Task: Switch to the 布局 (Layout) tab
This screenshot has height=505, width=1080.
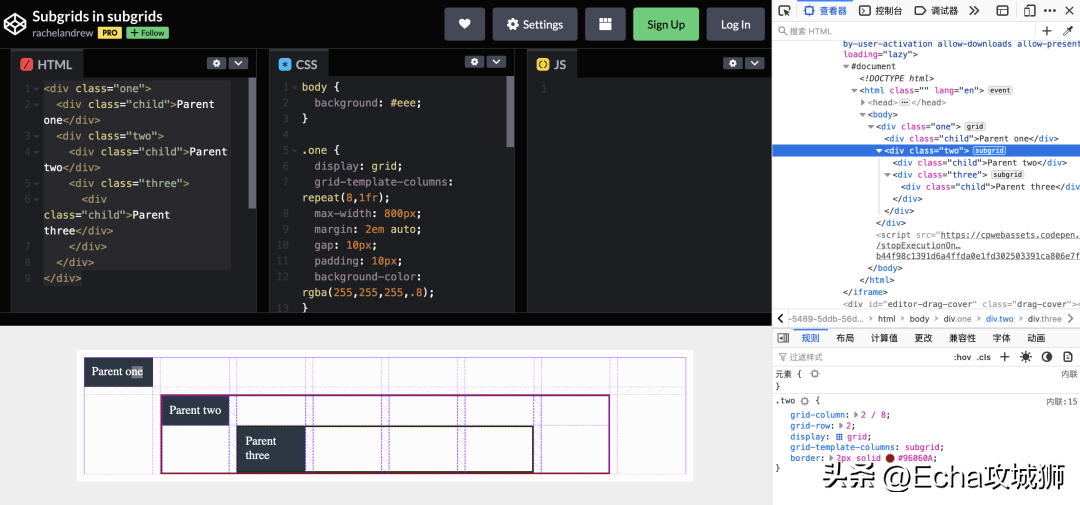Action: tap(845, 338)
